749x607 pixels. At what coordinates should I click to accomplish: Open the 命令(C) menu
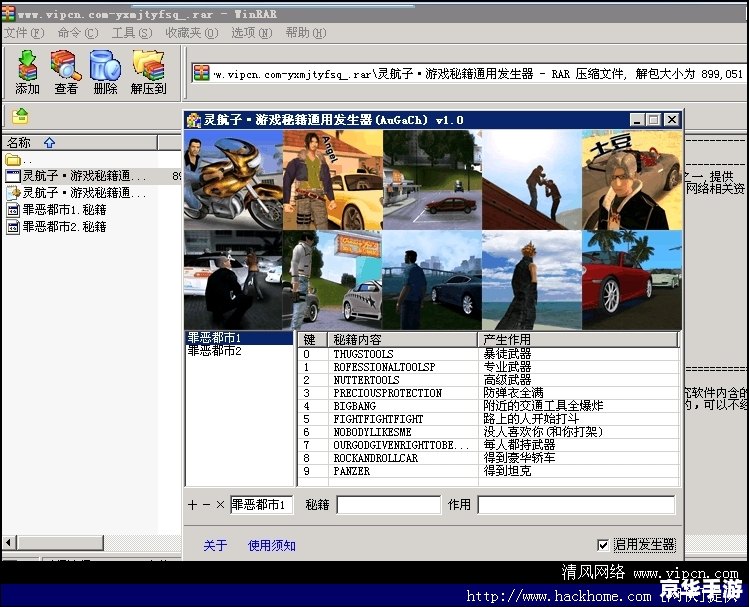[78, 33]
